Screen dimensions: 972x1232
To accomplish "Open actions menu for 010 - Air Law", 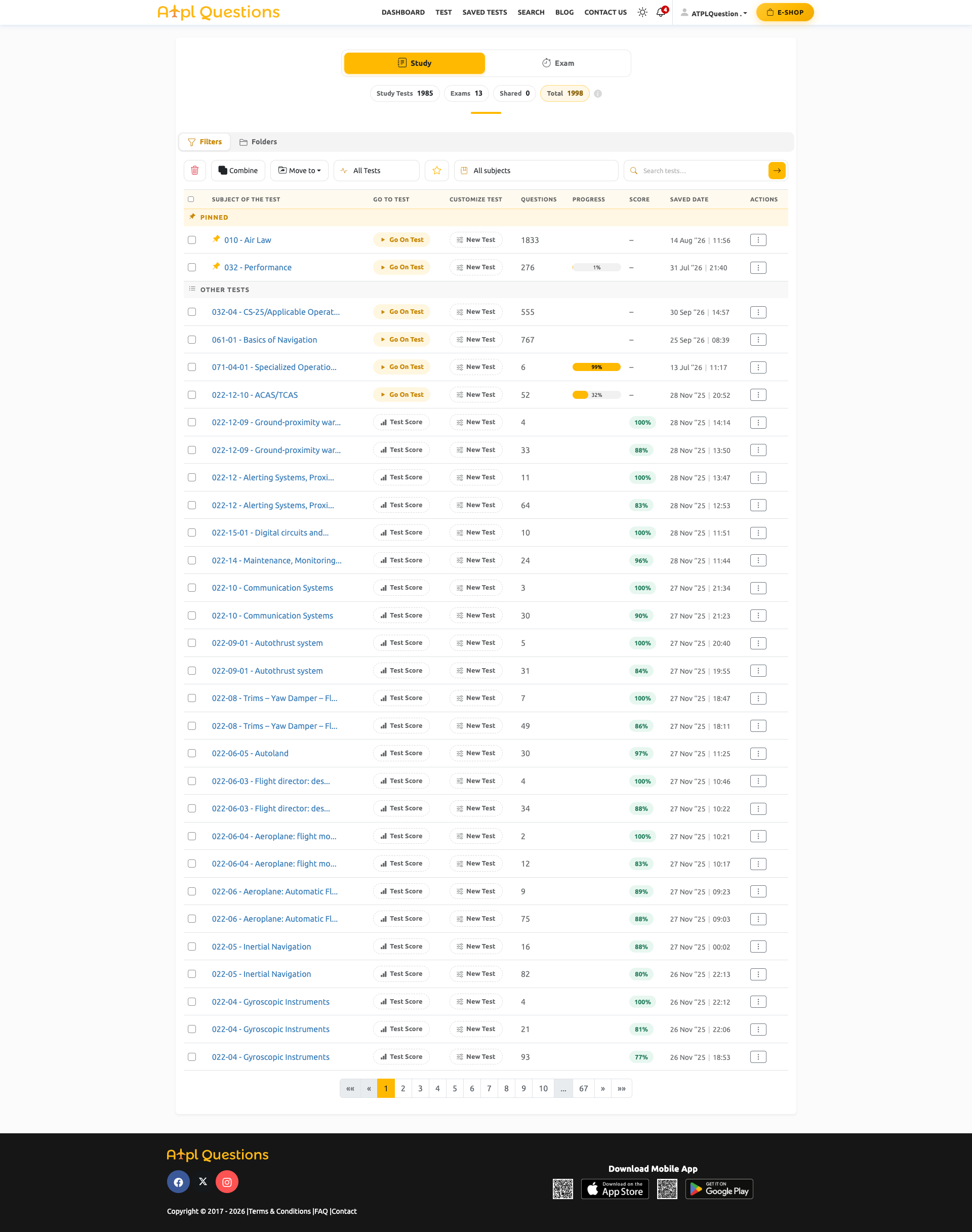I will [758, 240].
